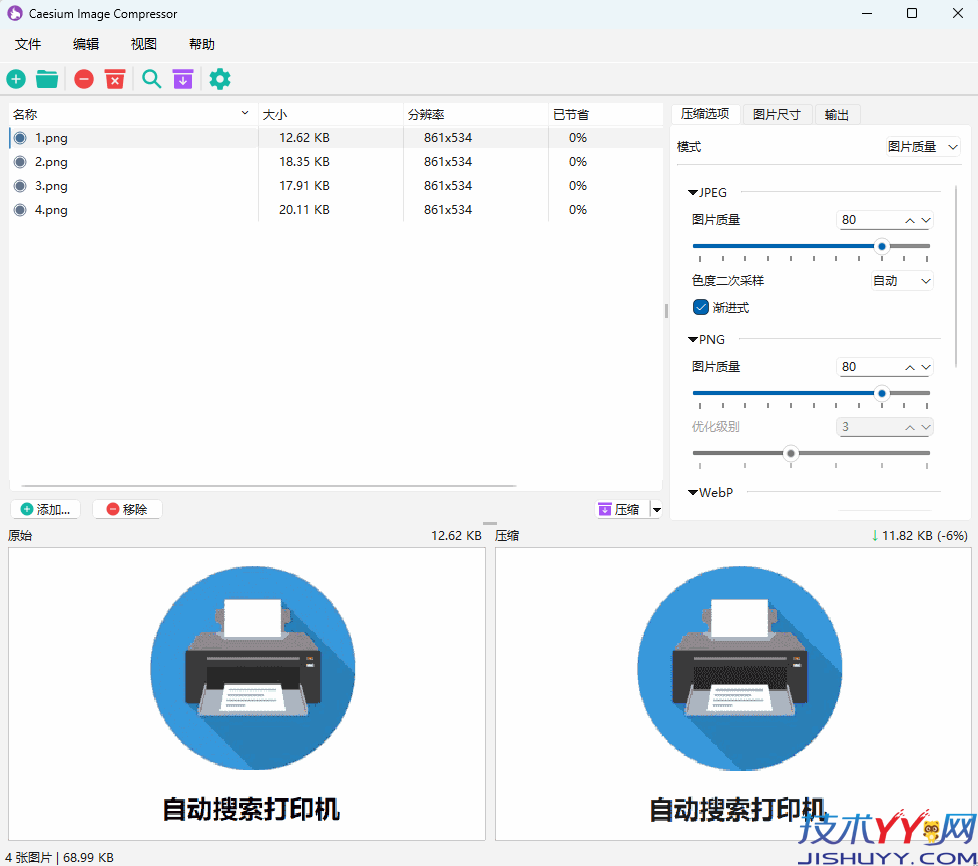The height and width of the screenshot is (866, 978).
Task: Open a folder using the folder toolbar icon
Action: coord(46,78)
